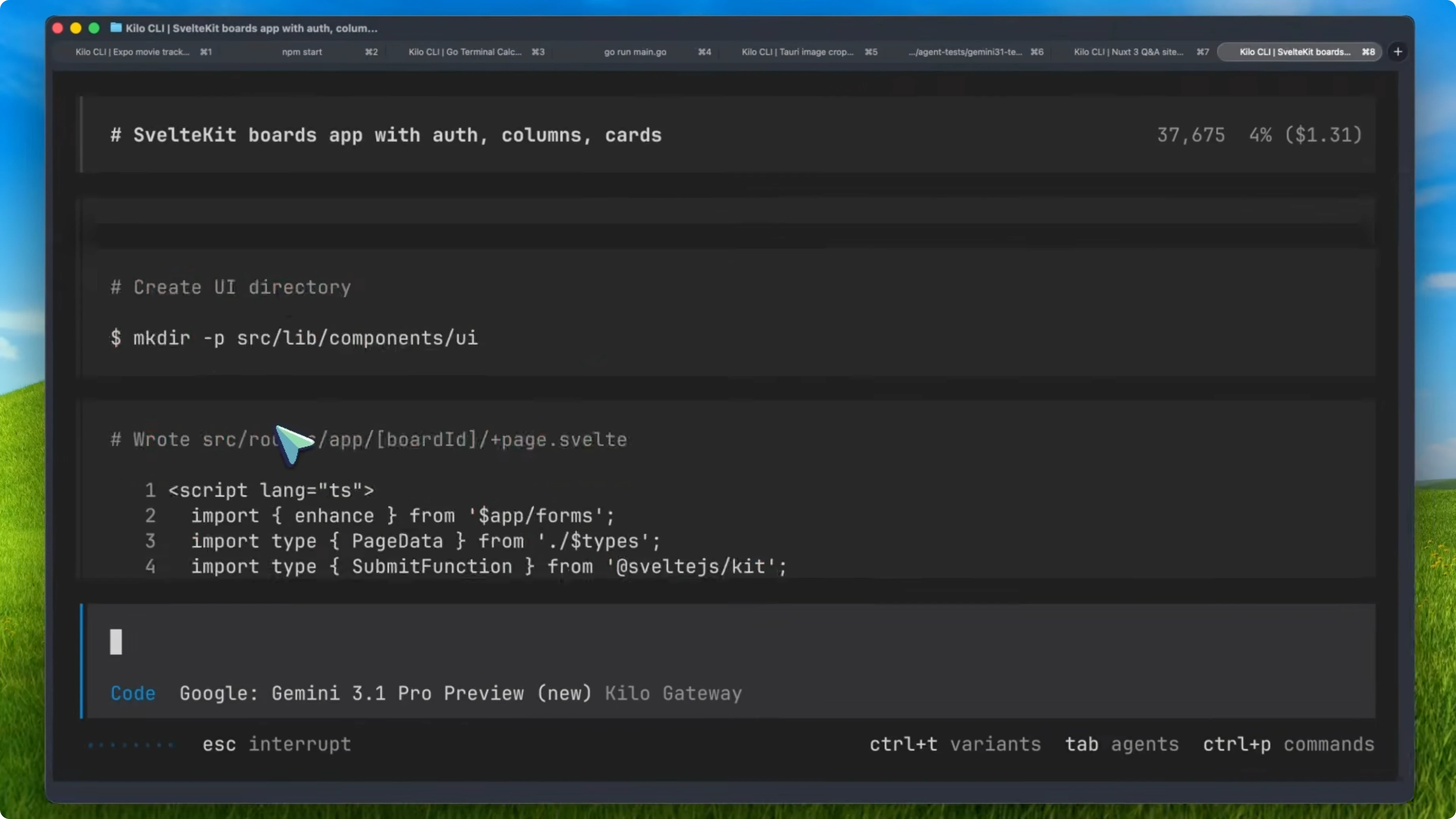This screenshot has width=1456, height=819.
Task: Click the Code mode indicator
Action: coord(133,694)
